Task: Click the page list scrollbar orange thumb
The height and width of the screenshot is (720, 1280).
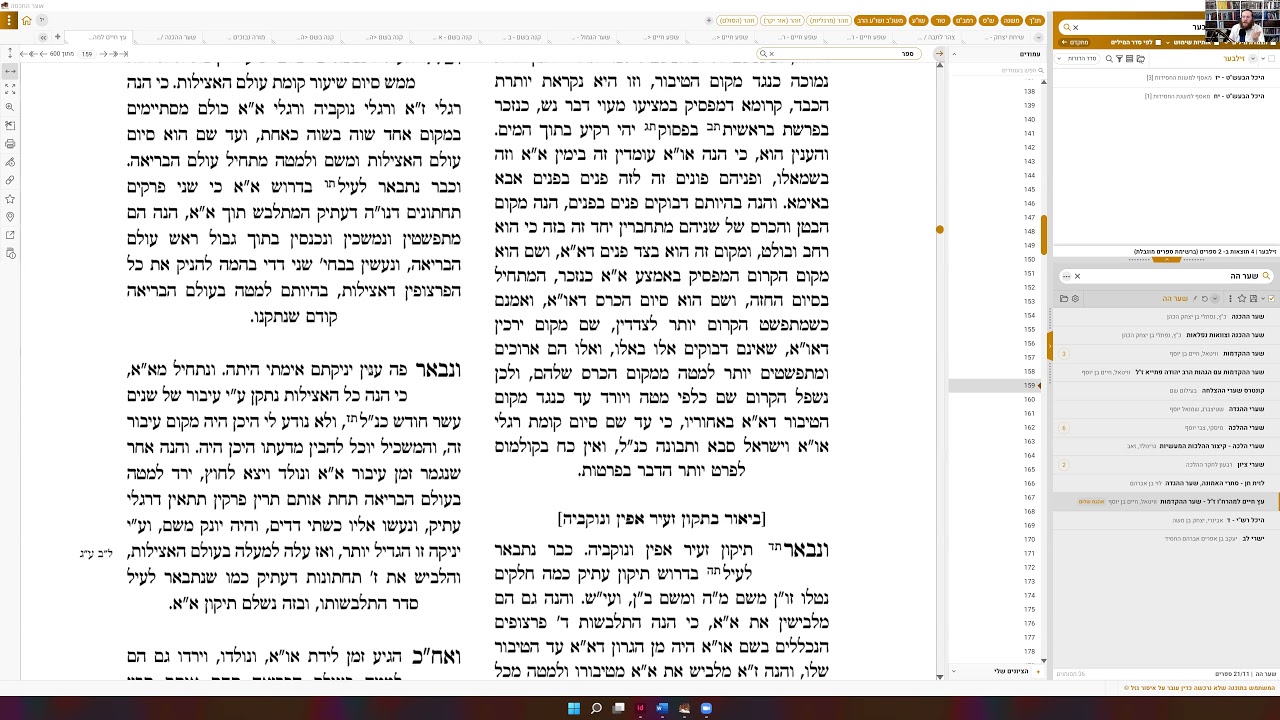Action: (1045, 237)
